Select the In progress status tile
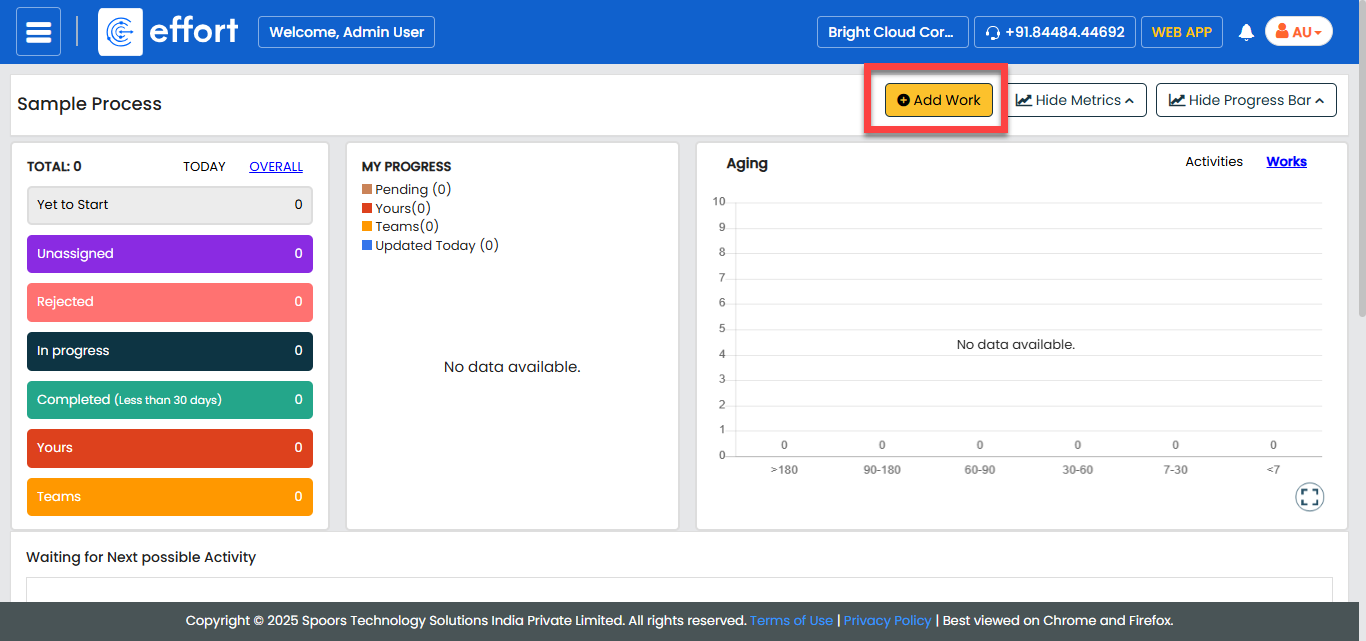The width and height of the screenshot is (1366, 641). click(x=169, y=351)
